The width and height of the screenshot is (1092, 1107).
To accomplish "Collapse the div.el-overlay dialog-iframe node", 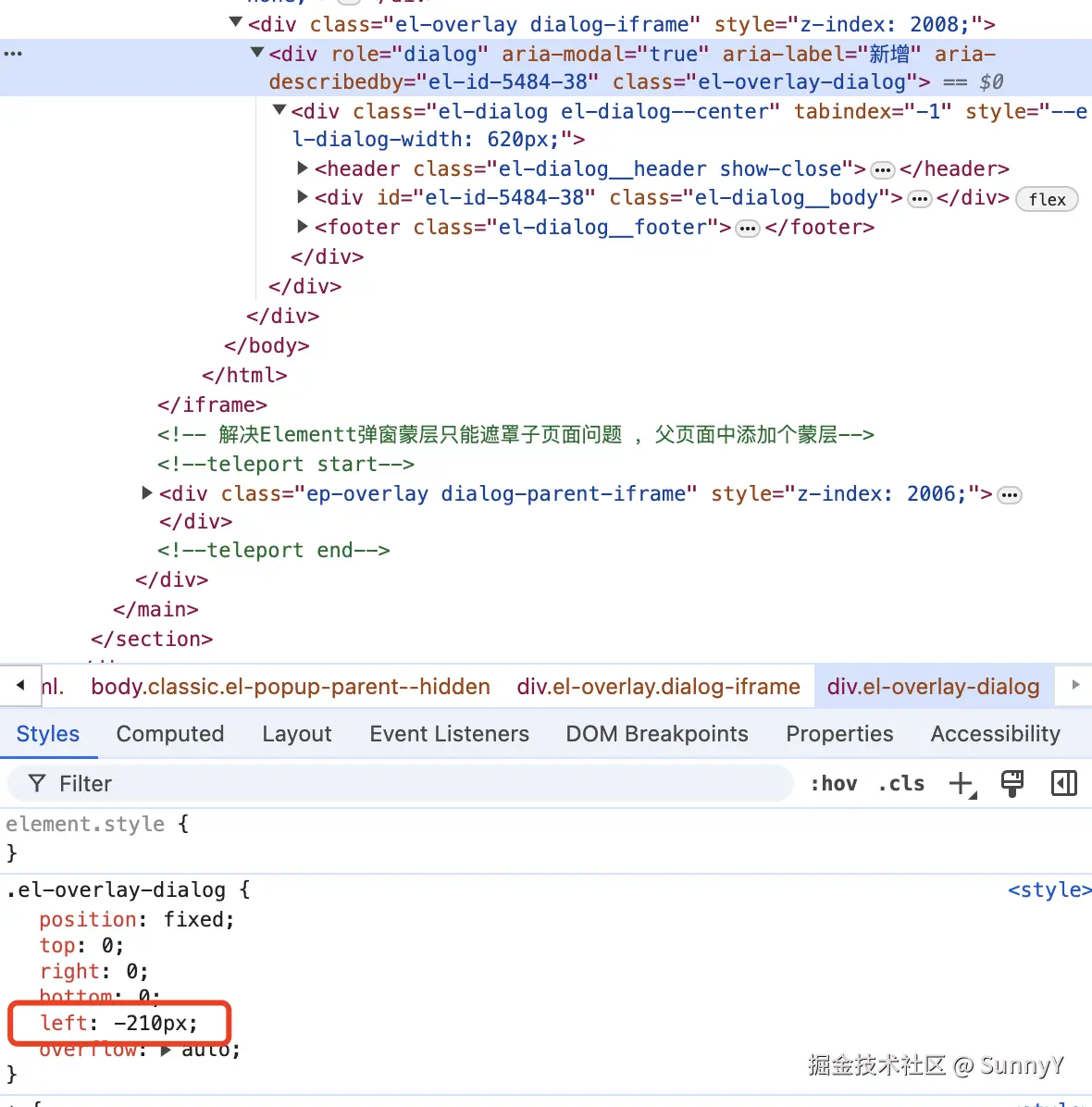I will click(x=234, y=22).
